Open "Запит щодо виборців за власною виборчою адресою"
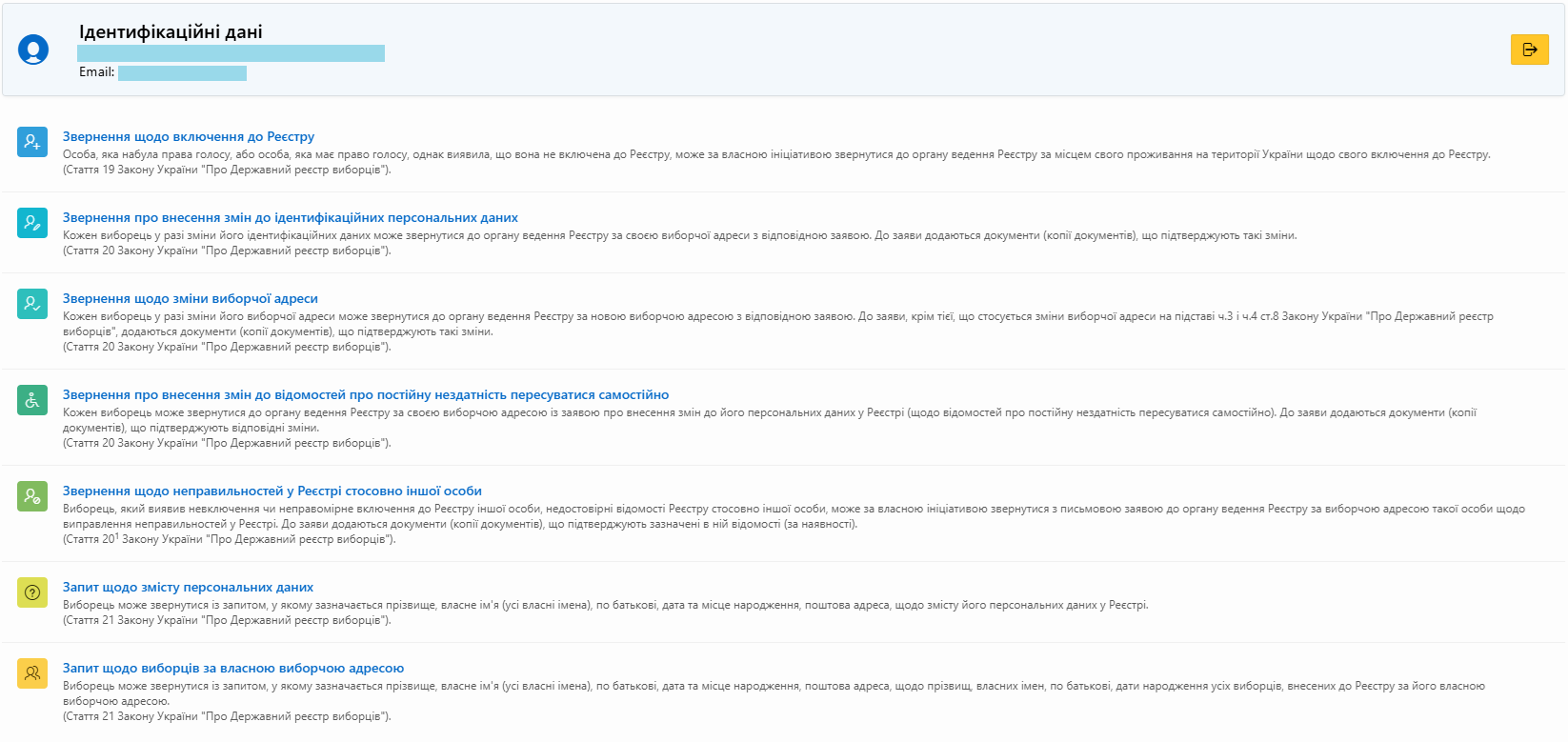Image resolution: width=1568 pixels, height=742 pixels. [233, 669]
